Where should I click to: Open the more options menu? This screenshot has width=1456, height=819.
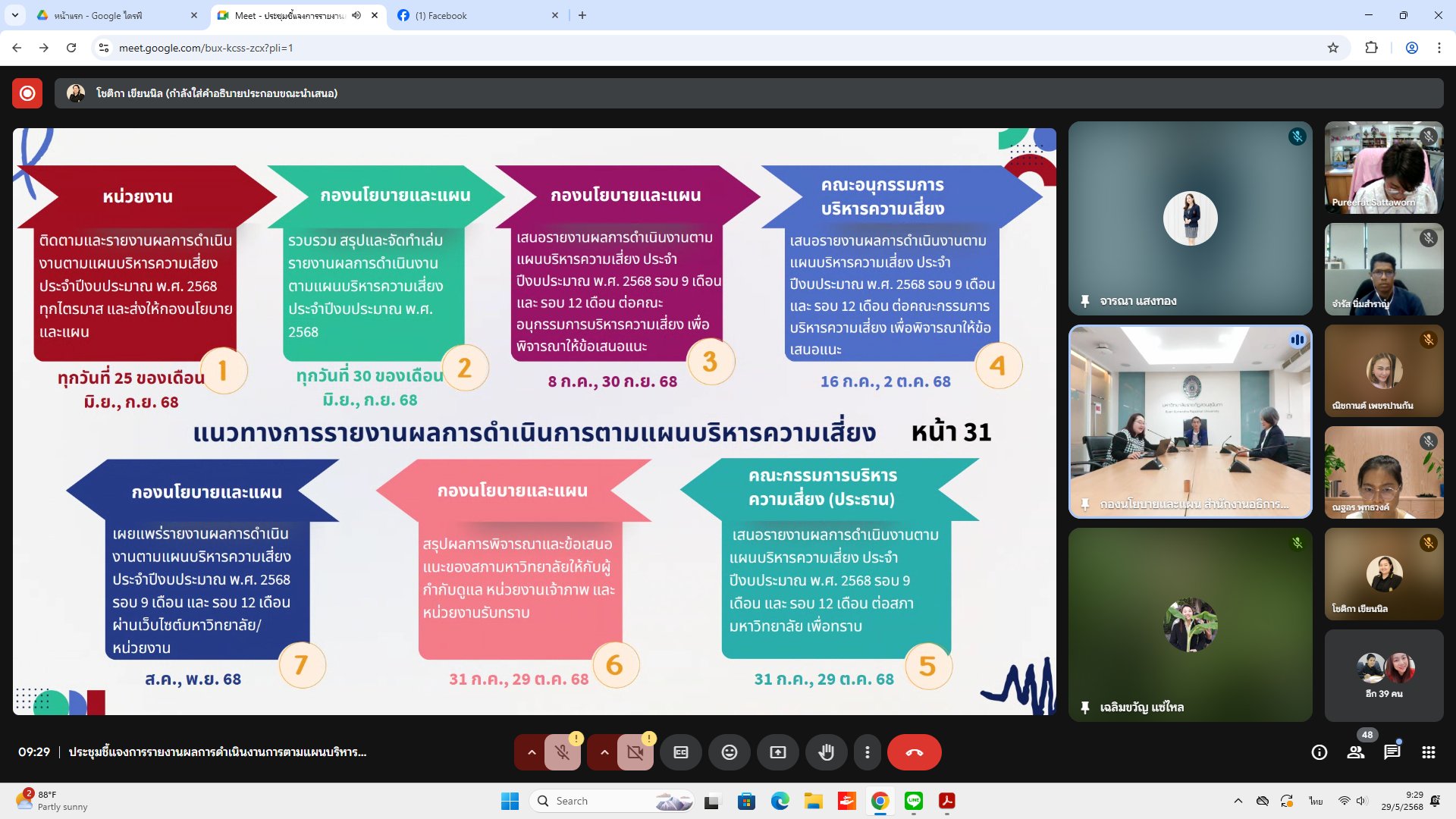(x=868, y=752)
